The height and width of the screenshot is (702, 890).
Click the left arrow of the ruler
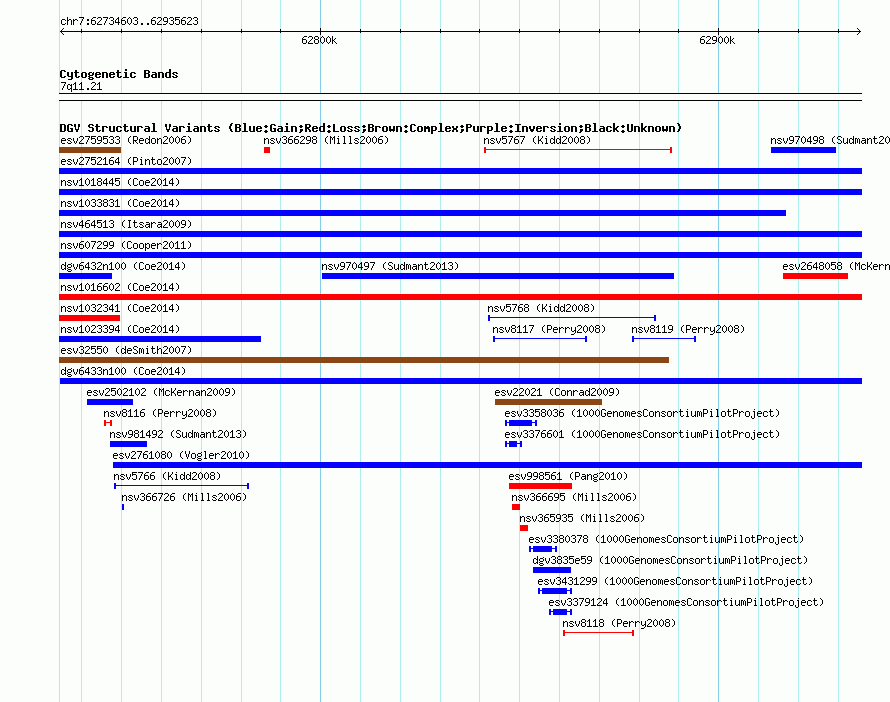(62, 32)
